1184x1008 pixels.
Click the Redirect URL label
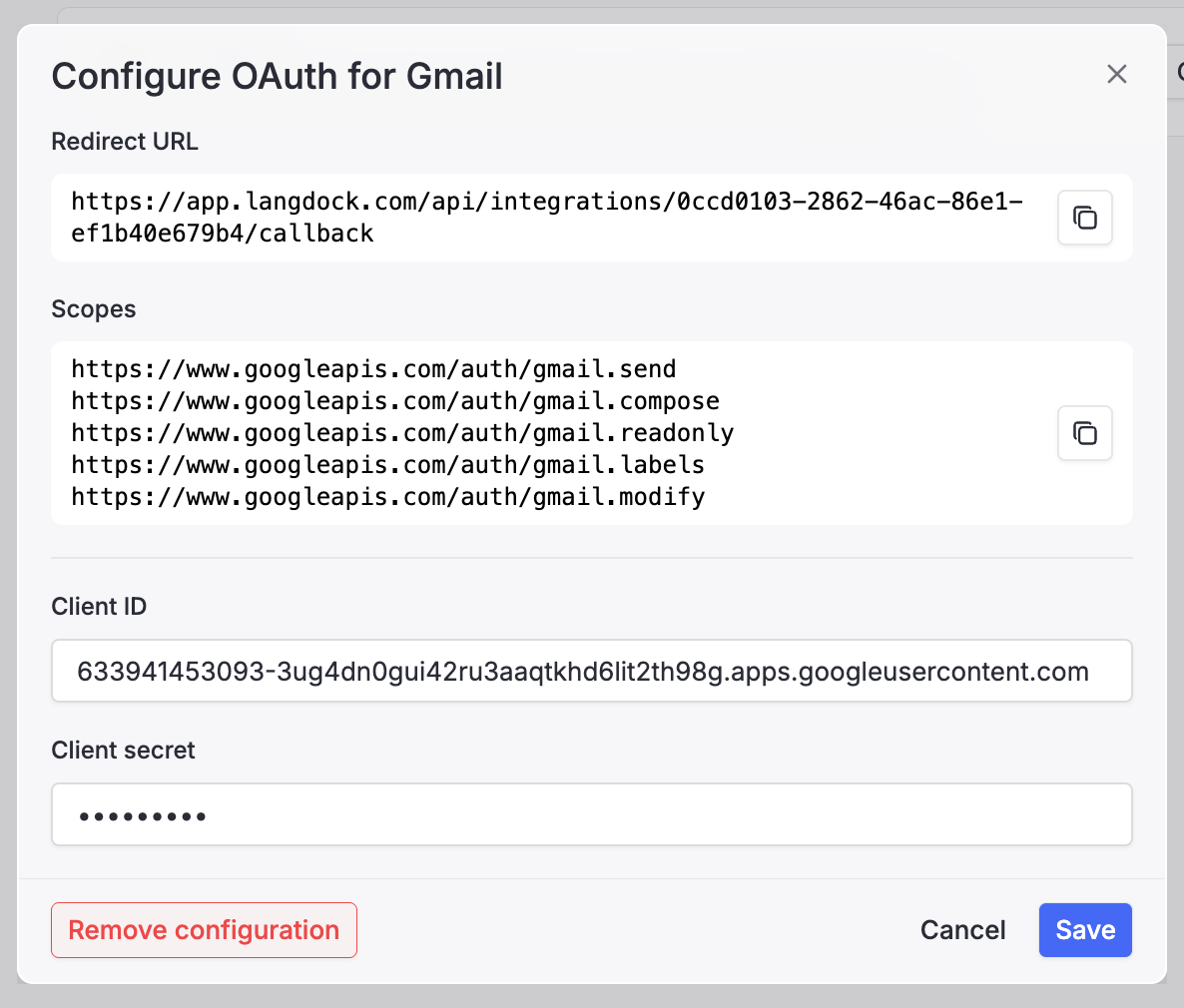pos(125,141)
